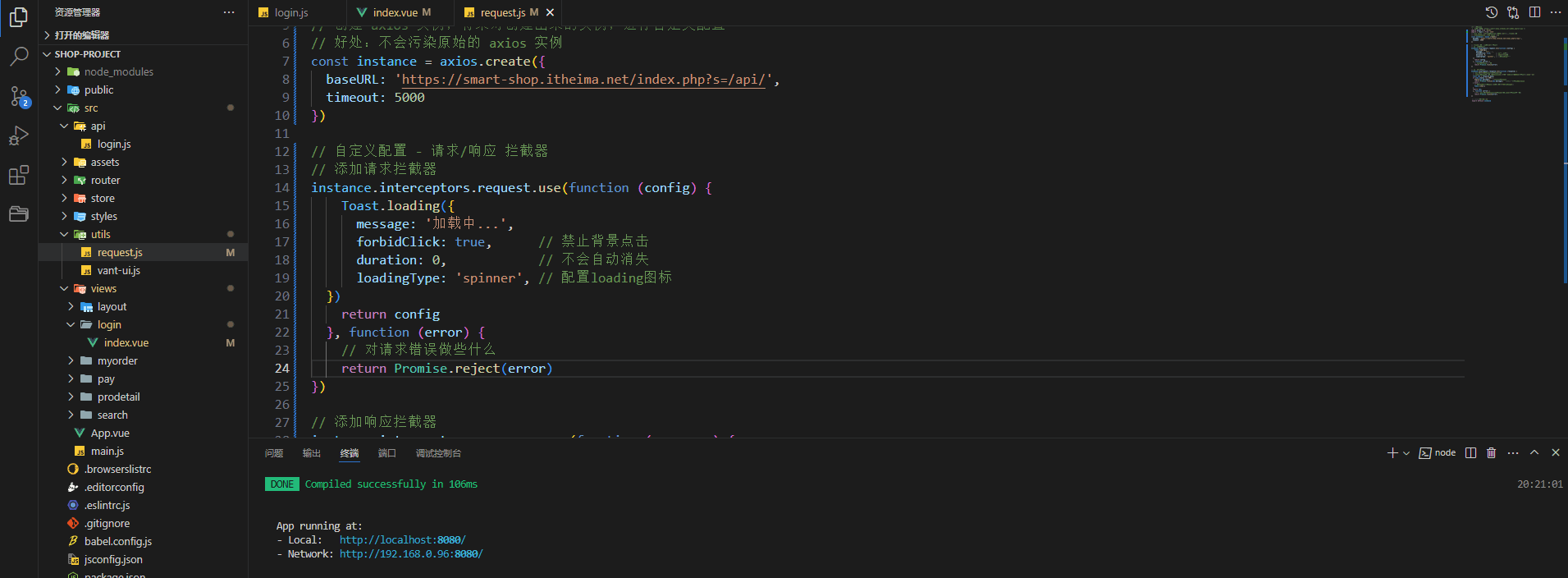Image resolution: width=1568 pixels, height=578 pixels.
Task: Open the Source Control view
Action: tap(18, 96)
